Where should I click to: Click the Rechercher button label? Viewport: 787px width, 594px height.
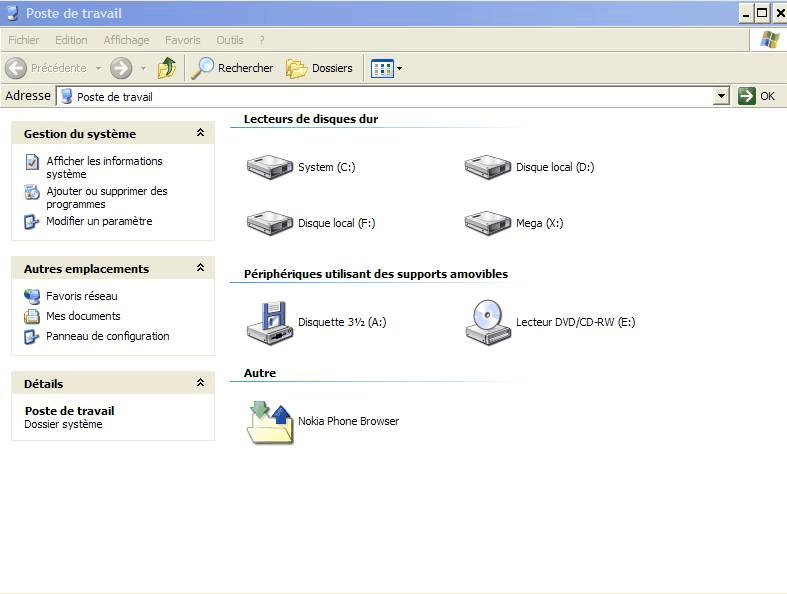point(245,68)
